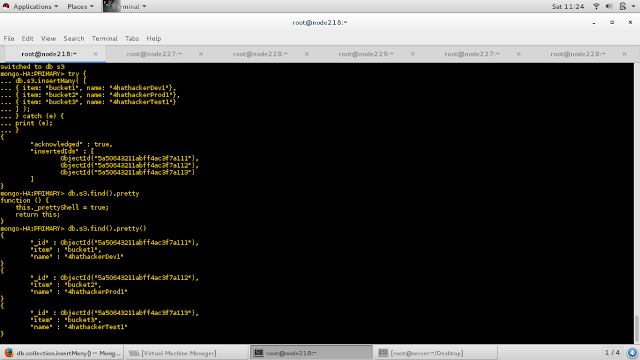Click the name 4hathackerTest1 result line
The height and width of the screenshot is (360, 640).
pyautogui.click(x=79, y=327)
